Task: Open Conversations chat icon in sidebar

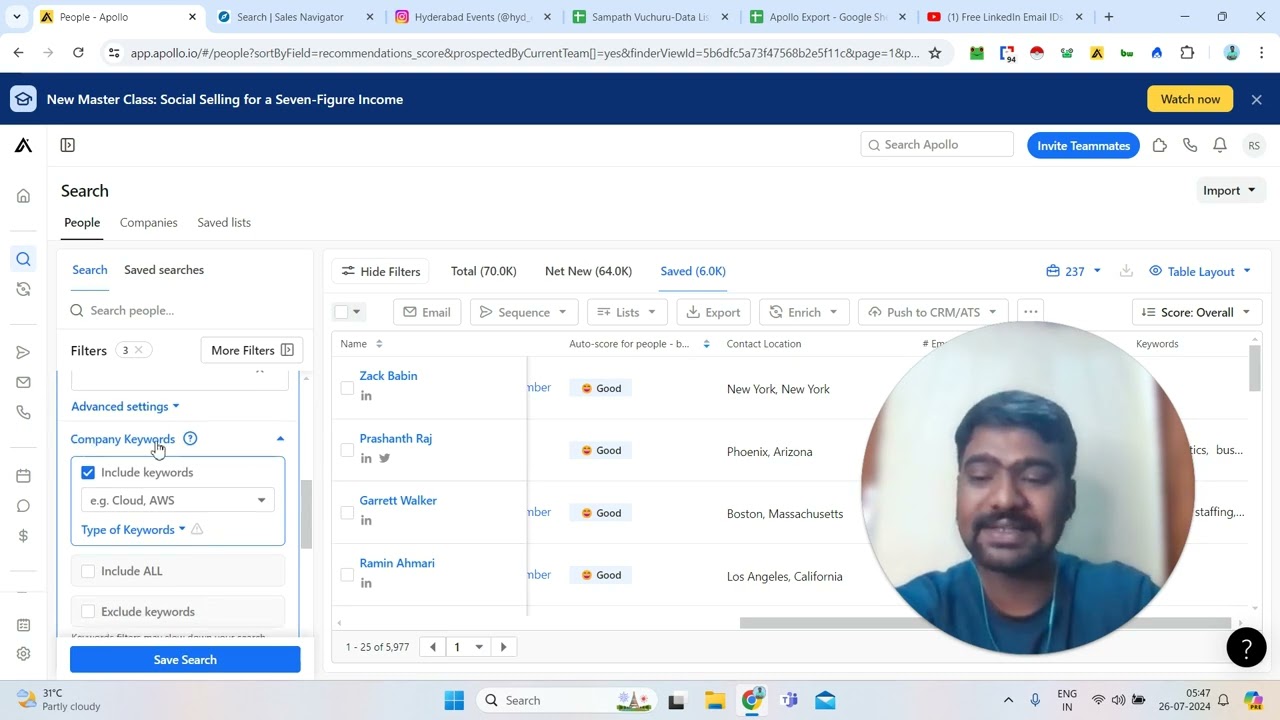Action: 23,506
